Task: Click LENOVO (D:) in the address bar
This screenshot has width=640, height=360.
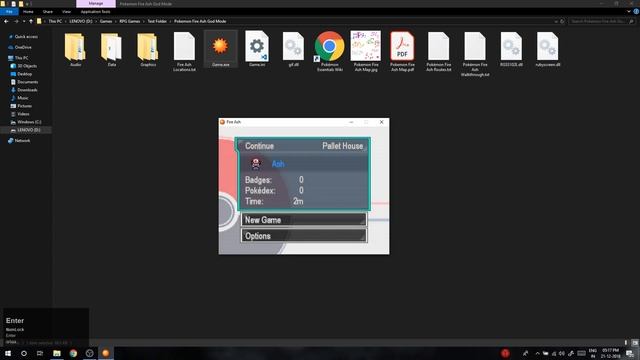Action: (81, 21)
